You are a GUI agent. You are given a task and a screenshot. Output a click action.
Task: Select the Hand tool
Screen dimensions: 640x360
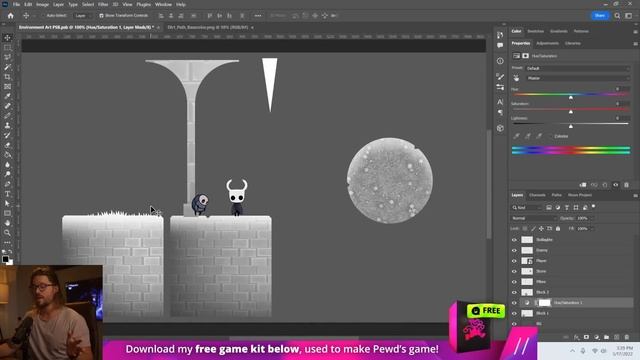[7, 223]
